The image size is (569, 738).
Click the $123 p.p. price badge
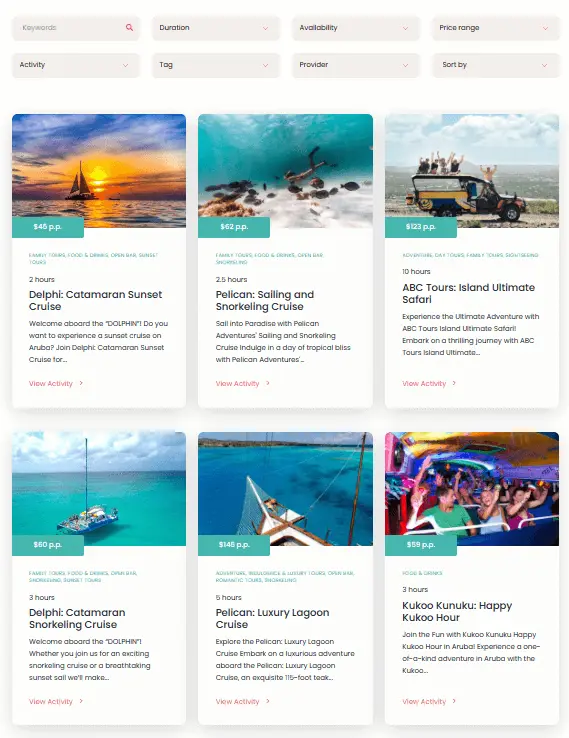click(x=421, y=227)
